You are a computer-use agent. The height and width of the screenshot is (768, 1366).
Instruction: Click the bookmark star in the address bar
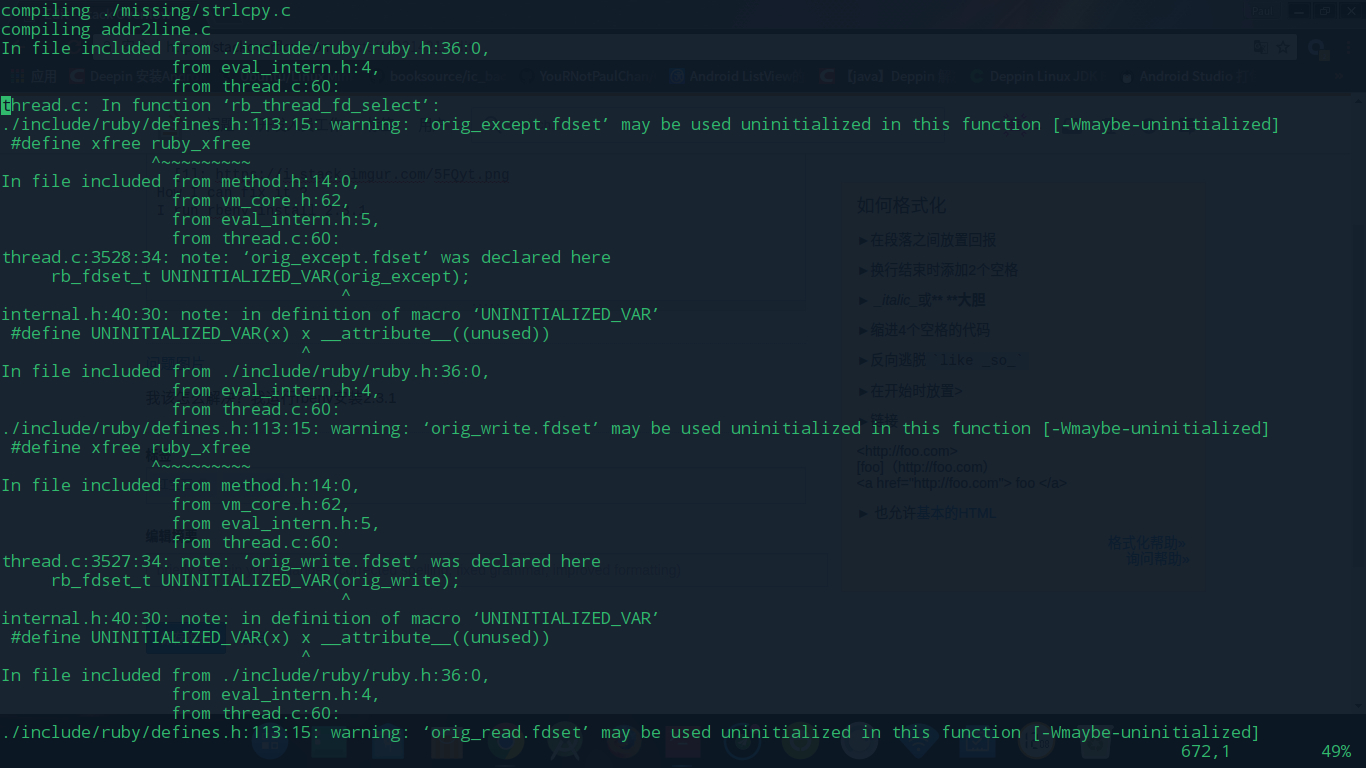(1282, 48)
